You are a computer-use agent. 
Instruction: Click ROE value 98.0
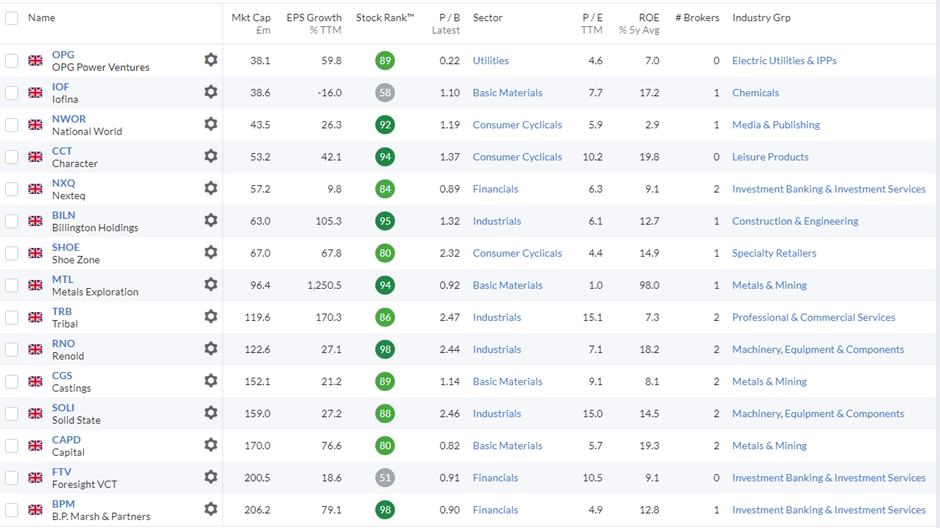tap(649, 285)
